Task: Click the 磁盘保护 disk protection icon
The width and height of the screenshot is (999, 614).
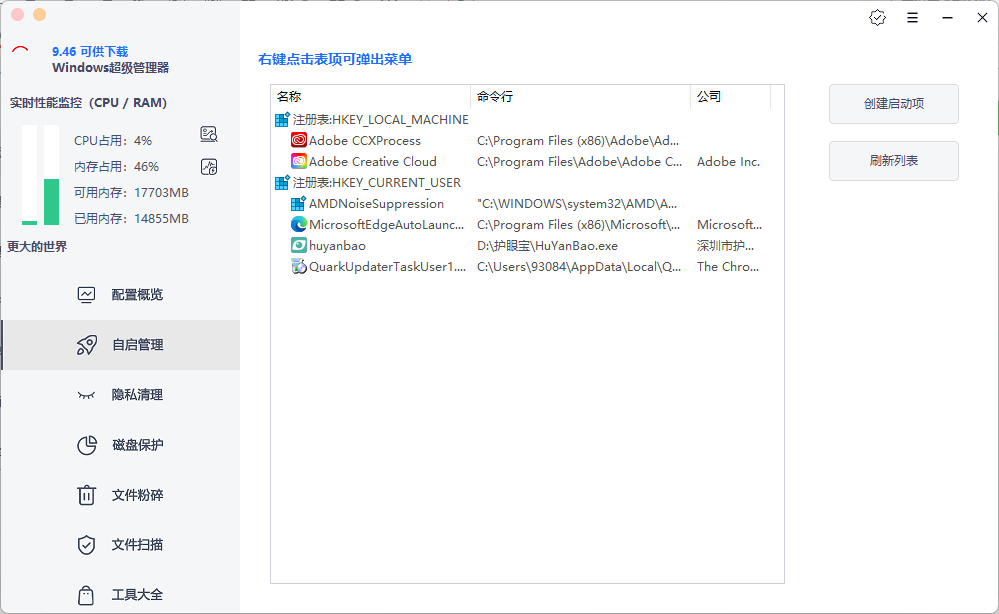Action: [x=87, y=444]
